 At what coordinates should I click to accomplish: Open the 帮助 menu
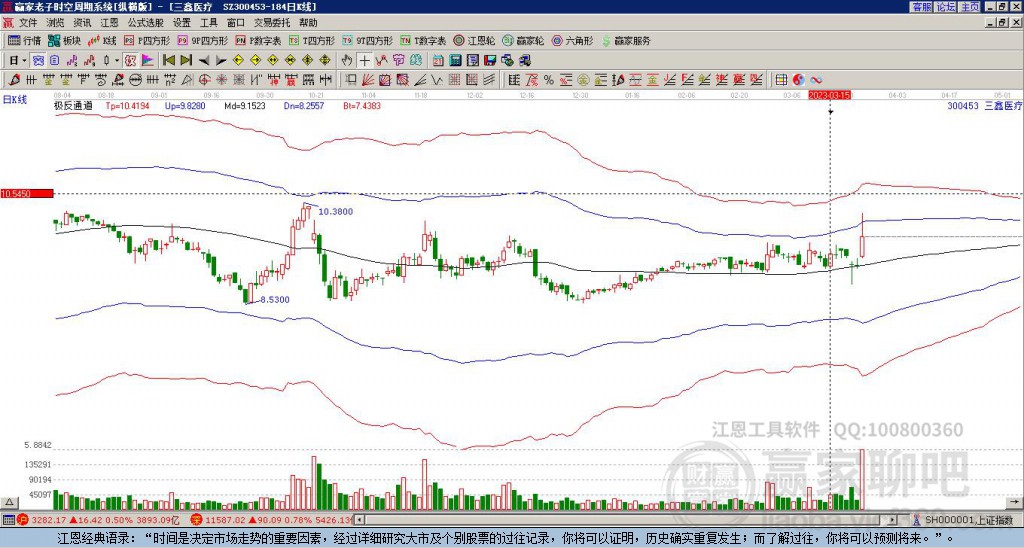(x=308, y=23)
